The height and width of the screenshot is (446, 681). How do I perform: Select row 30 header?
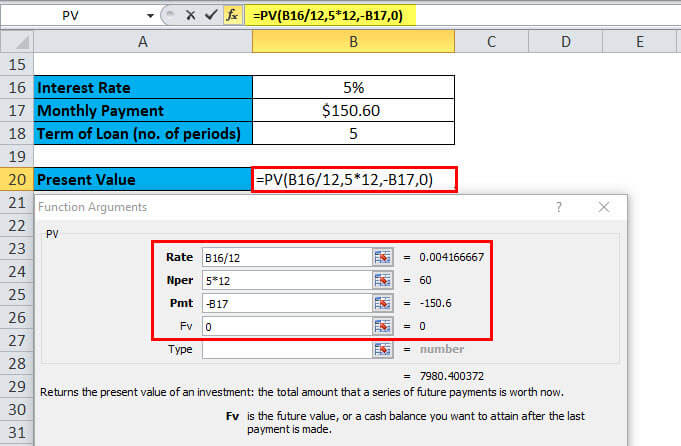(x=17, y=409)
